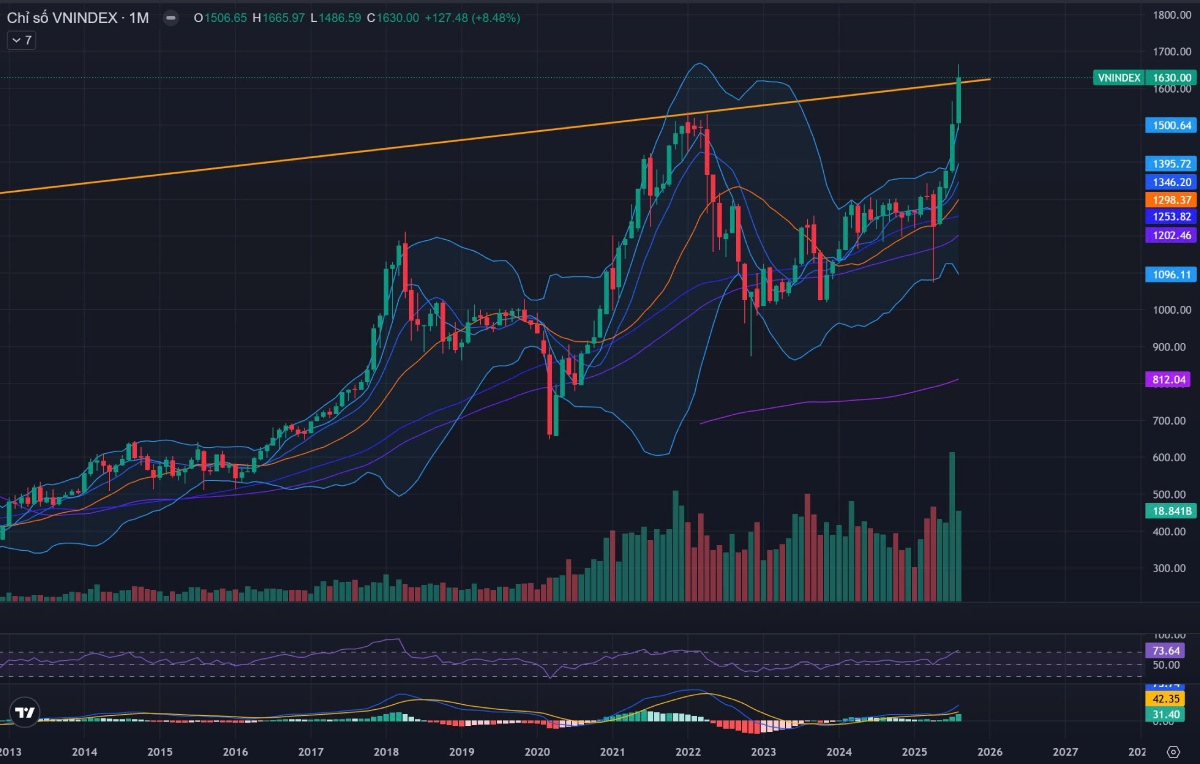The height and width of the screenshot is (764, 1200).
Task: Click the 1800.00 mark on price axis
Action: (x=1168, y=15)
